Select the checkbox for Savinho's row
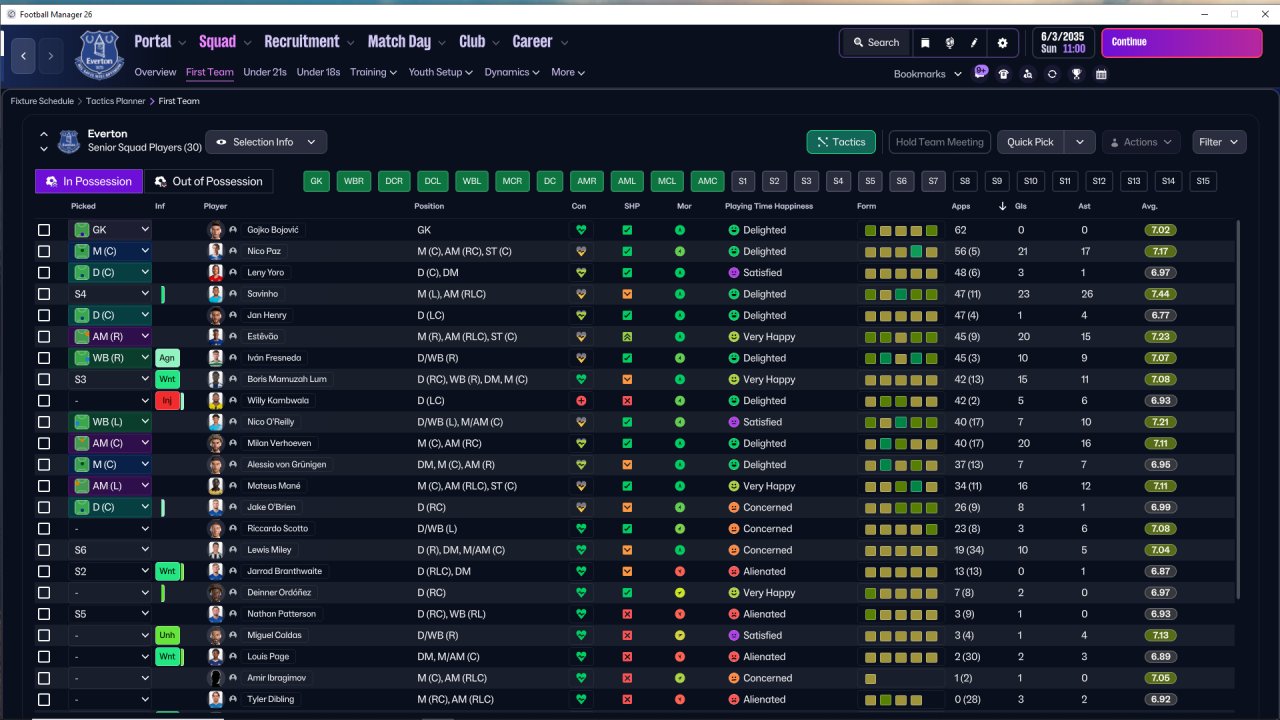The width and height of the screenshot is (1280, 720). (44, 294)
